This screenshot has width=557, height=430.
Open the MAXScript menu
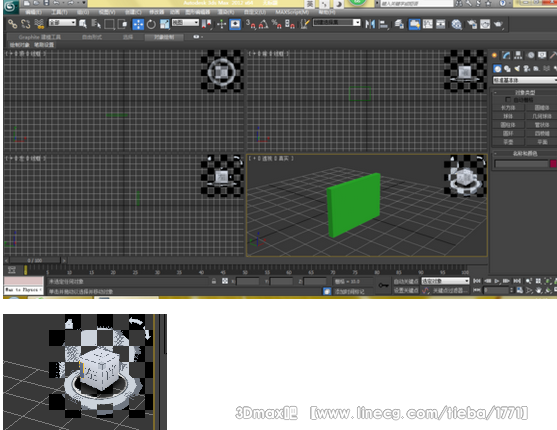(292, 12)
